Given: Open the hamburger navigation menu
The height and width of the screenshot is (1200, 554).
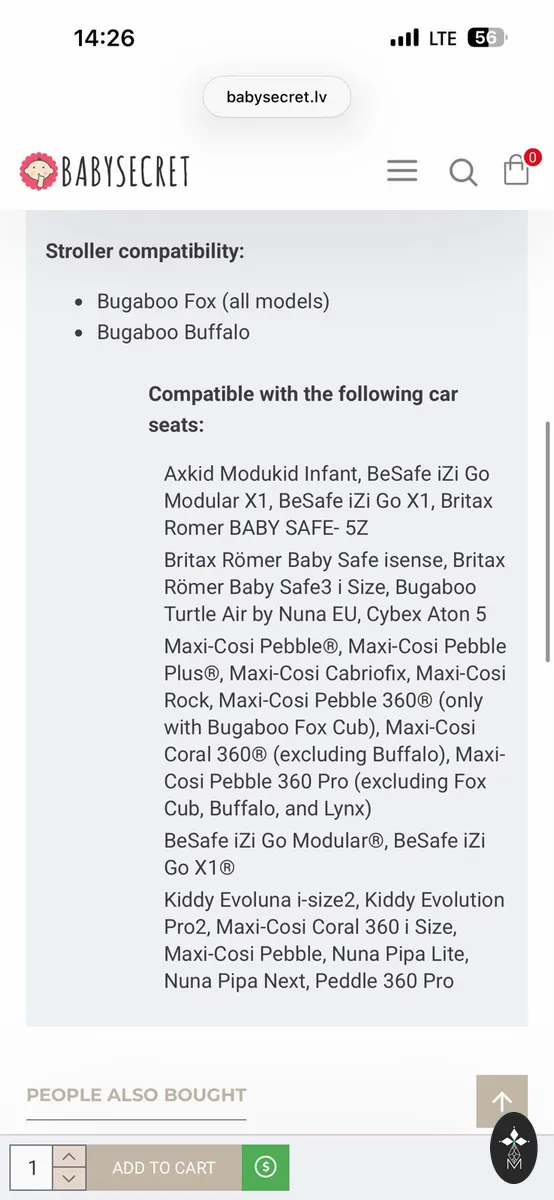Looking at the screenshot, I should [x=402, y=171].
